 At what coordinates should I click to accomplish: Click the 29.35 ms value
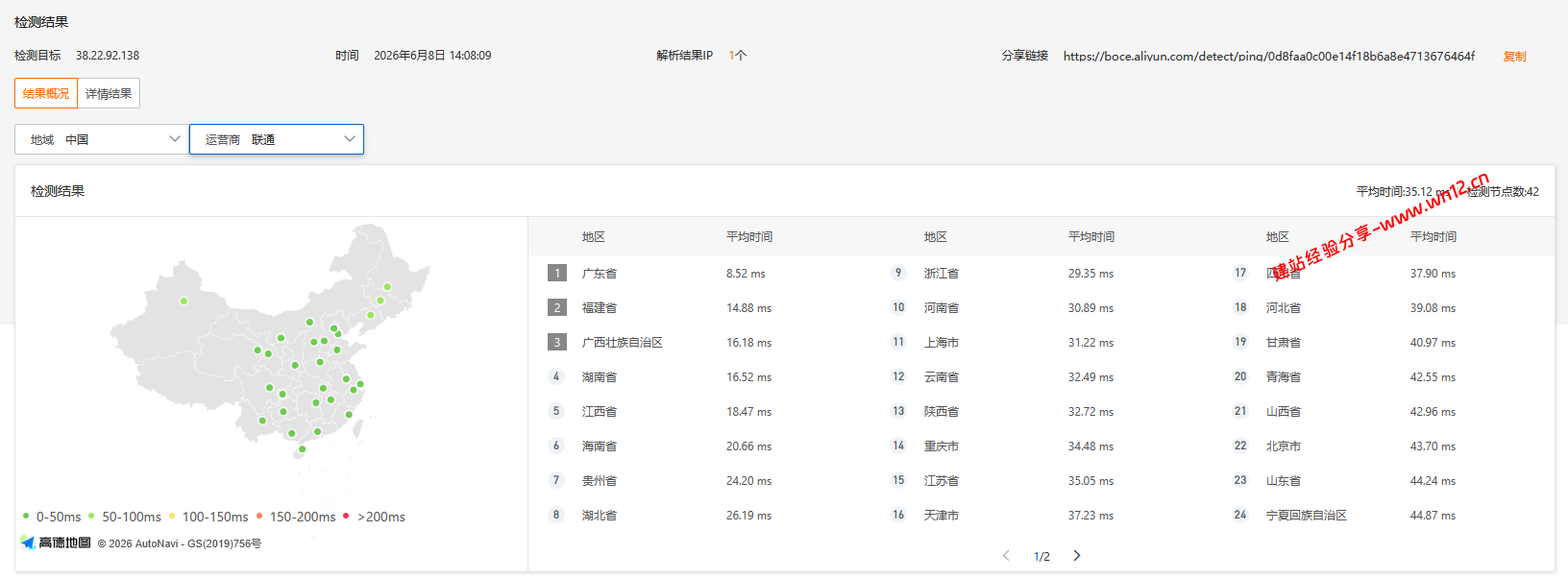point(1090,274)
